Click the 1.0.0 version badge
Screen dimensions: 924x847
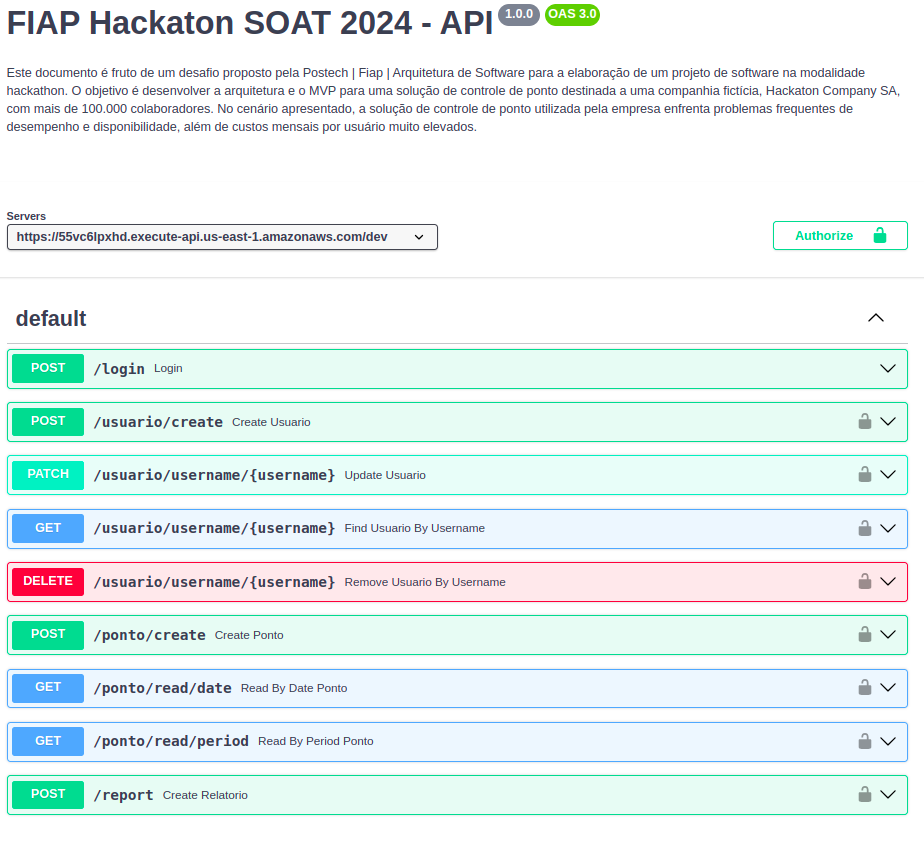pos(519,14)
